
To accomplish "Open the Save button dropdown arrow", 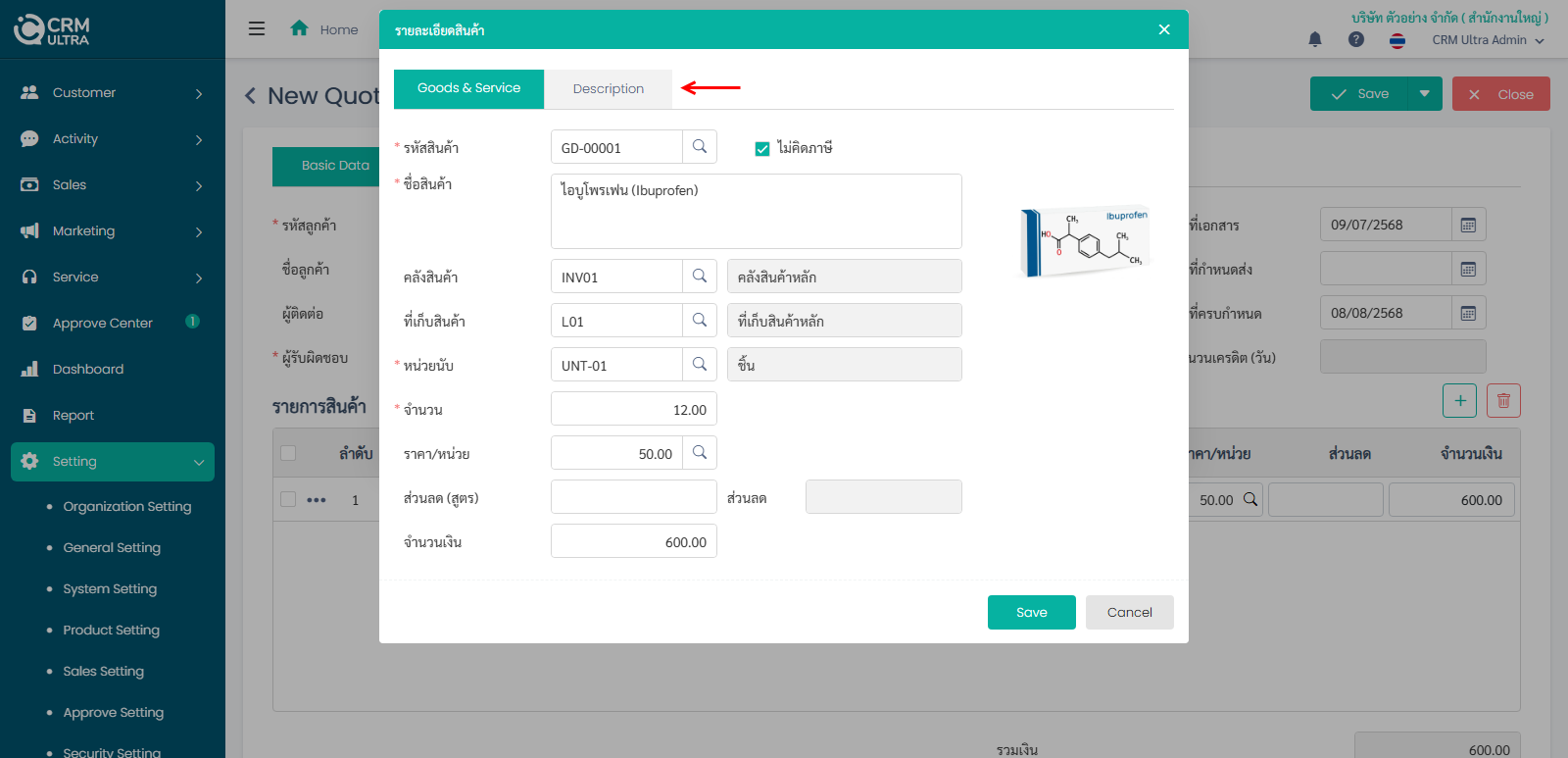I will pos(1425,94).
